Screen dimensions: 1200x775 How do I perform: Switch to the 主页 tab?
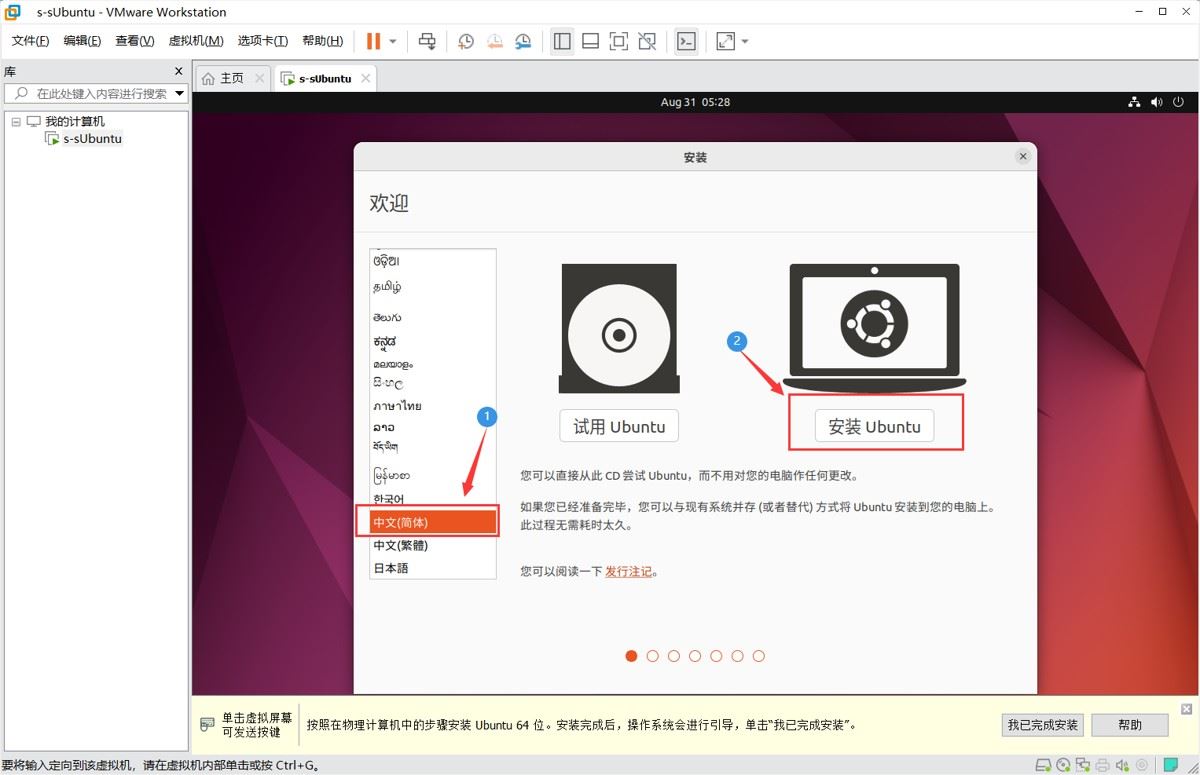click(232, 78)
